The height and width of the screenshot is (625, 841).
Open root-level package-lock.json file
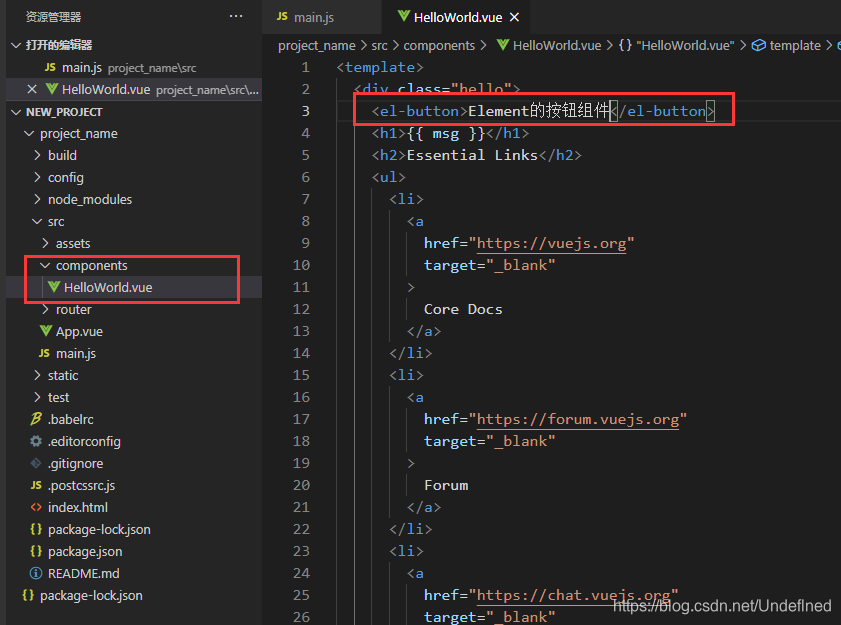pos(134,595)
